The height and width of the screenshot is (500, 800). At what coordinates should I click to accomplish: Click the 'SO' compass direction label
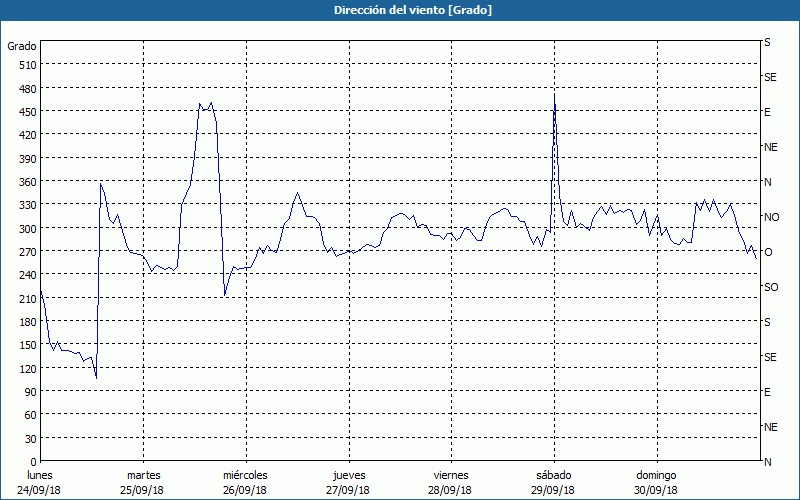(771, 287)
